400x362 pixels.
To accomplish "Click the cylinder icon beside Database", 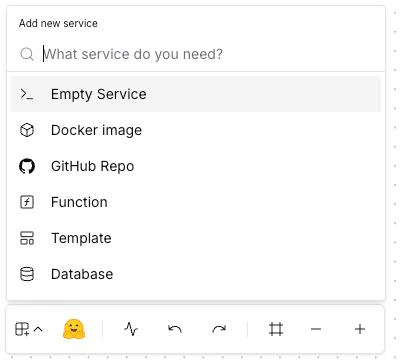I will click(27, 274).
